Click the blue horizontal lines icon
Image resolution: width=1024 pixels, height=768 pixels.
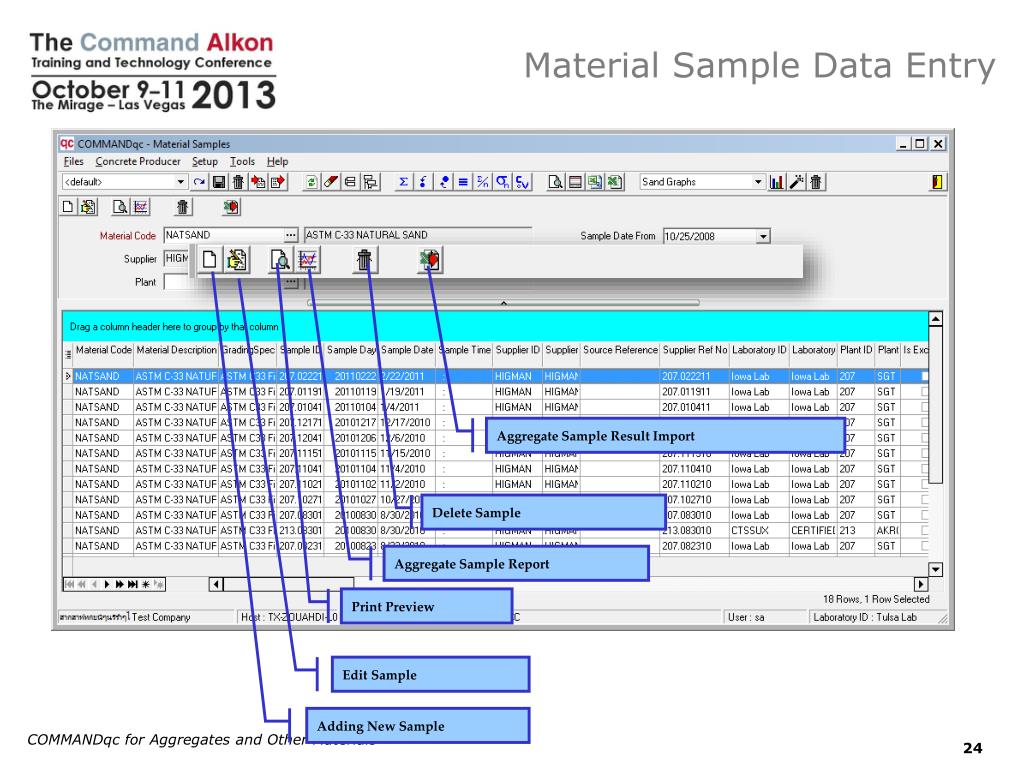(x=463, y=182)
